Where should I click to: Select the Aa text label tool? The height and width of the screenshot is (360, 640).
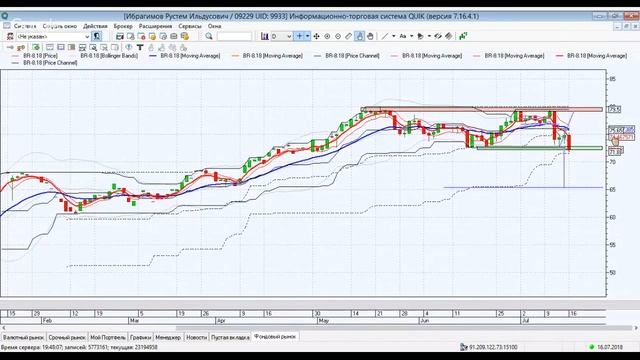pyautogui.click(x=403, y=36)
